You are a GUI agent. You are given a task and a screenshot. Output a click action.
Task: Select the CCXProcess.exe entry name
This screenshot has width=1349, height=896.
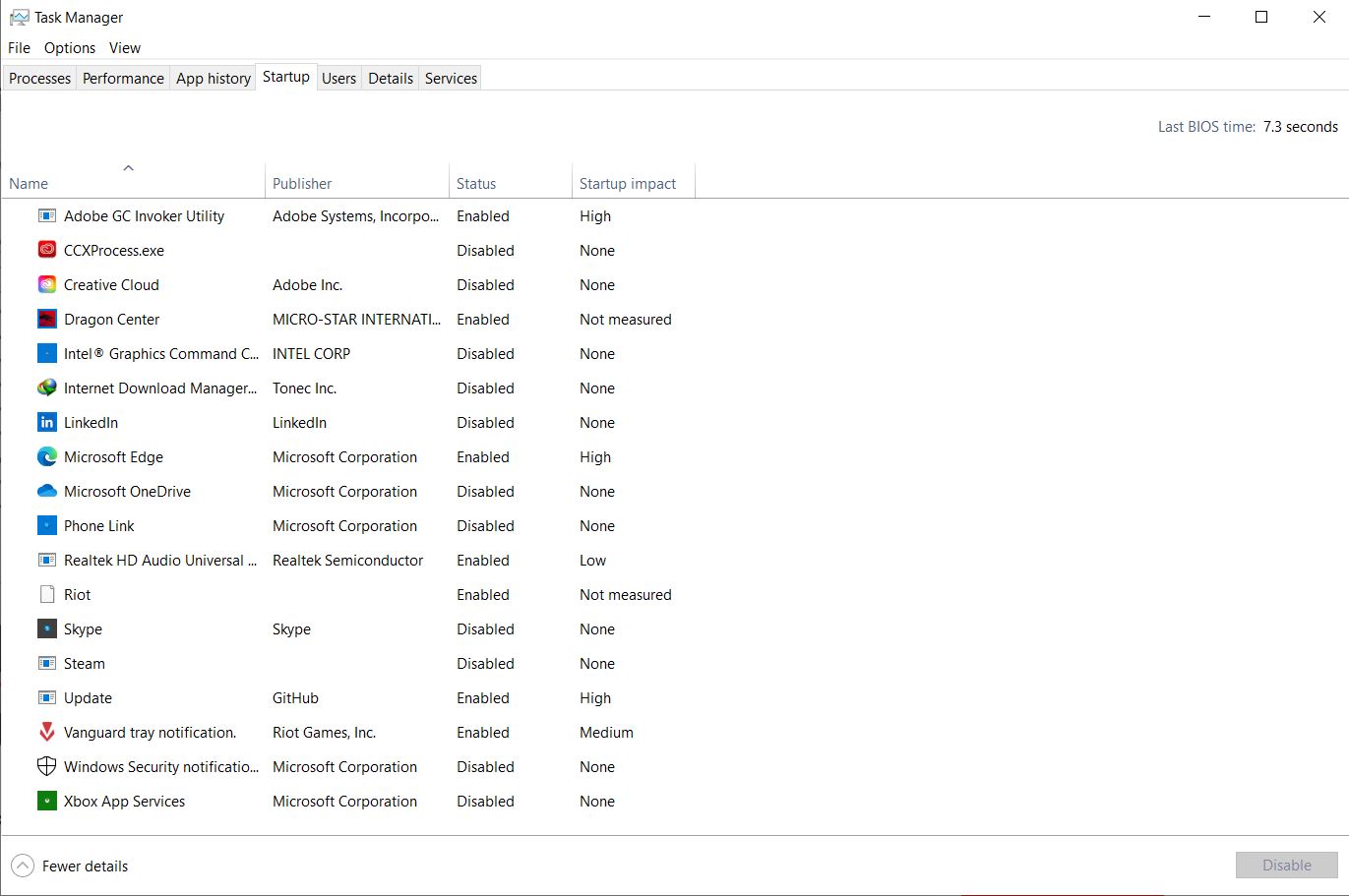click(114, 250)
